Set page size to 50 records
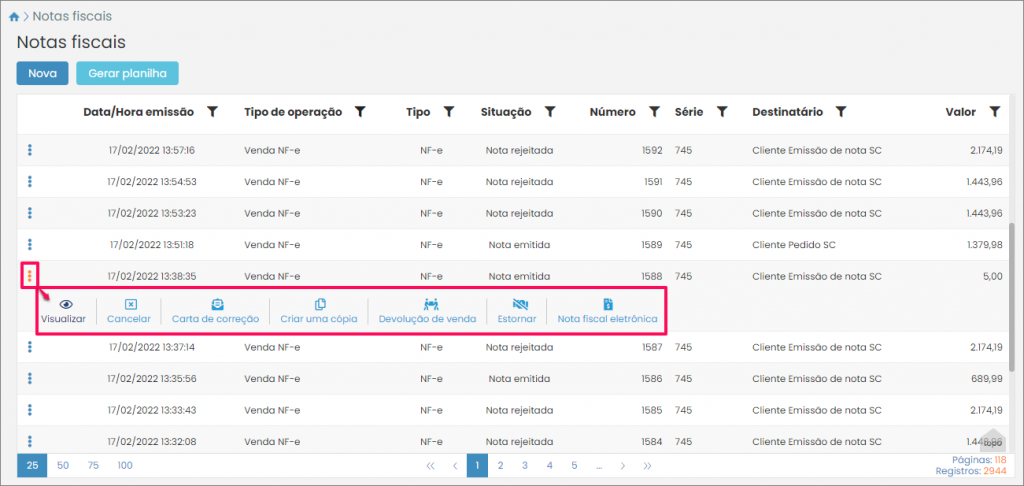This screenshot has width=1024, height=486. pos(63,465)
